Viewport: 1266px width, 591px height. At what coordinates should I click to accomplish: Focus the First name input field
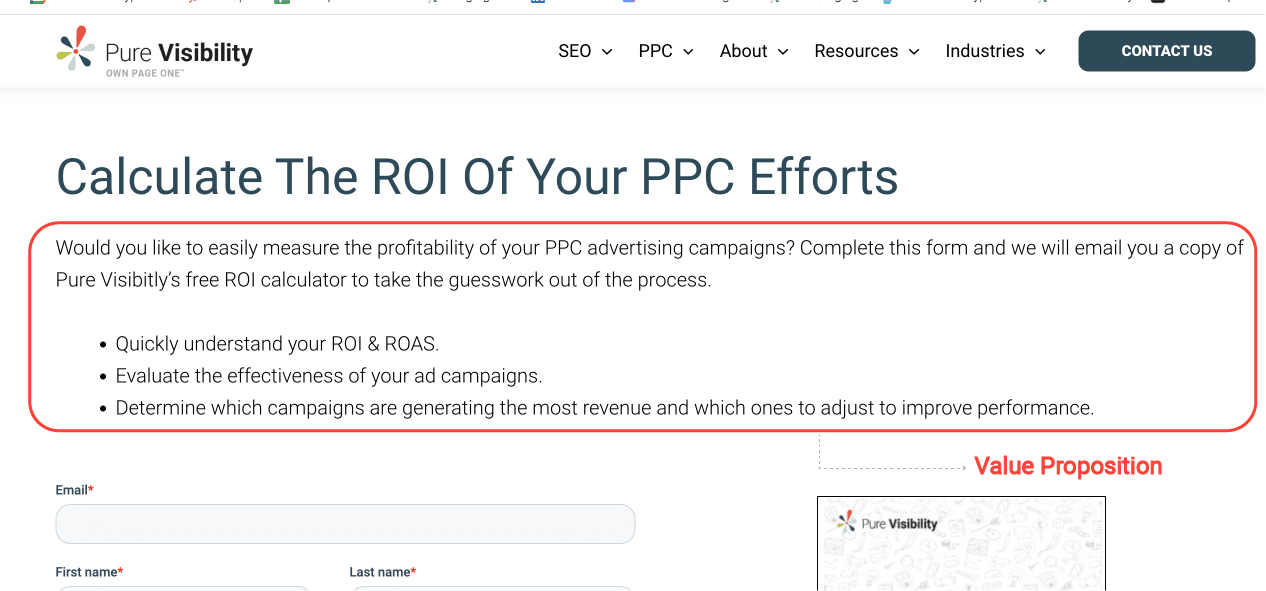(184, 589)
